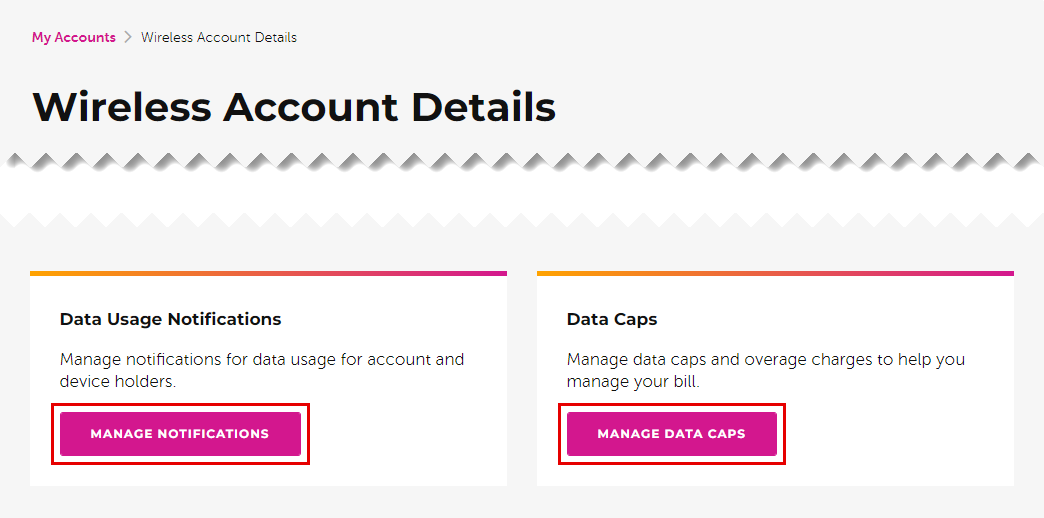
Task: Click the breadcrumb chevron separator arrow
Action: coord(128,38)
